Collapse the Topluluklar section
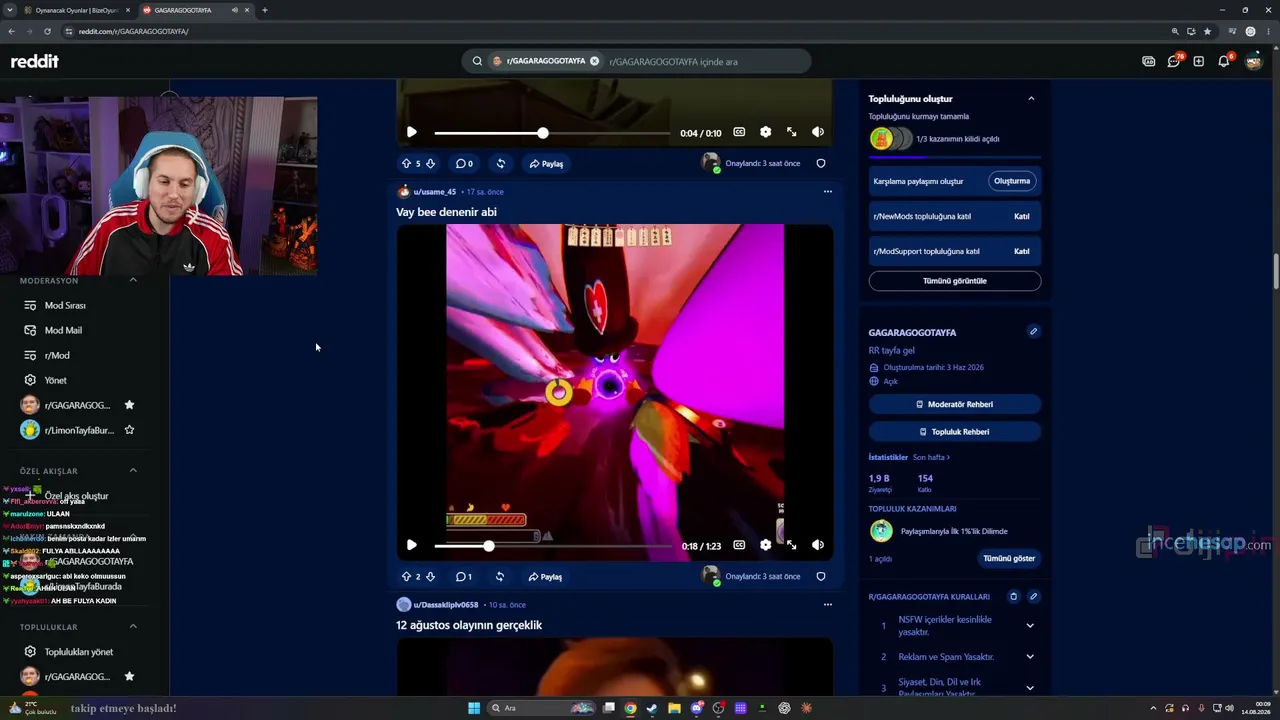 133,627
